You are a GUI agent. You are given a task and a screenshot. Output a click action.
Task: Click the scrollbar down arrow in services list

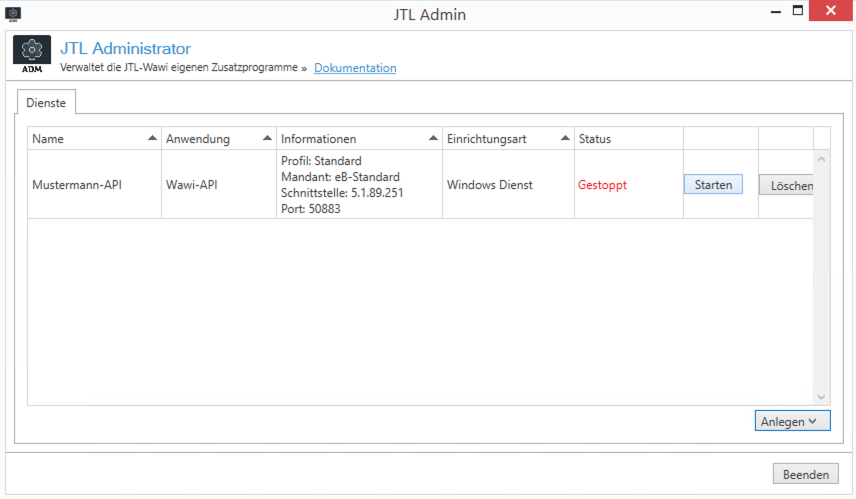pos(822,396)
